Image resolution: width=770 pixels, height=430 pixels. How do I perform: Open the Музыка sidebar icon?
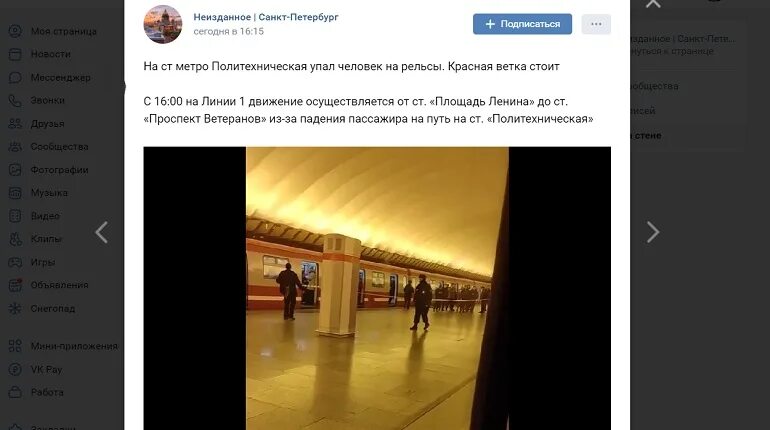[x=15, y=193]
